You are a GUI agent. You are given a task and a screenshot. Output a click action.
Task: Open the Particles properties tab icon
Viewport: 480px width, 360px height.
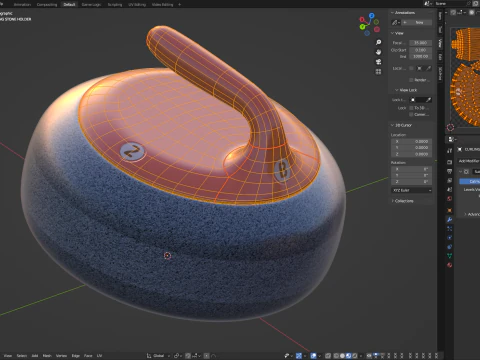click(449, 229)
